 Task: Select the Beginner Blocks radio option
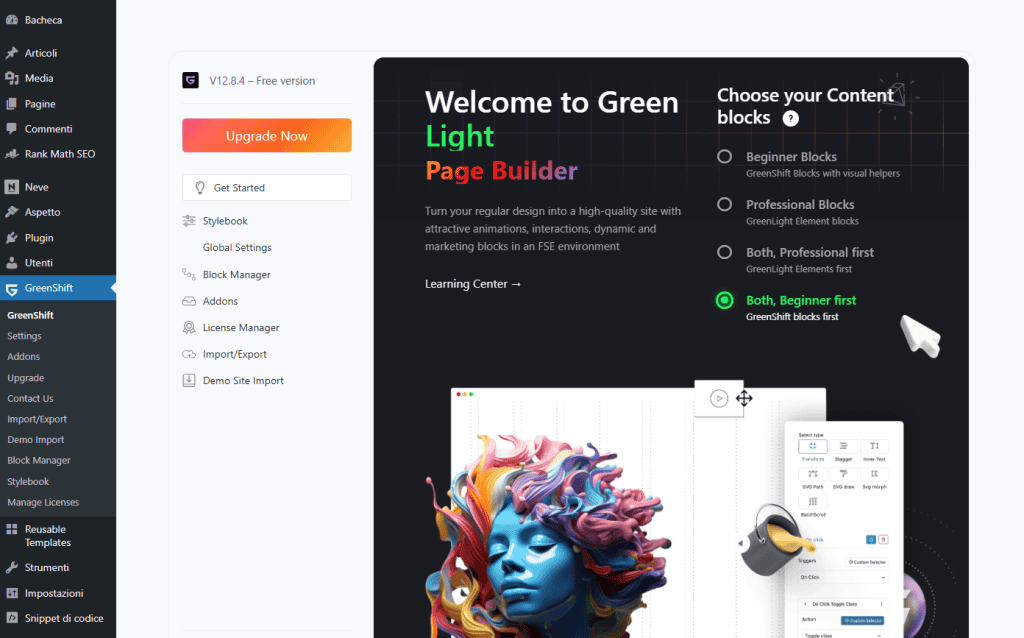(724, 157)
